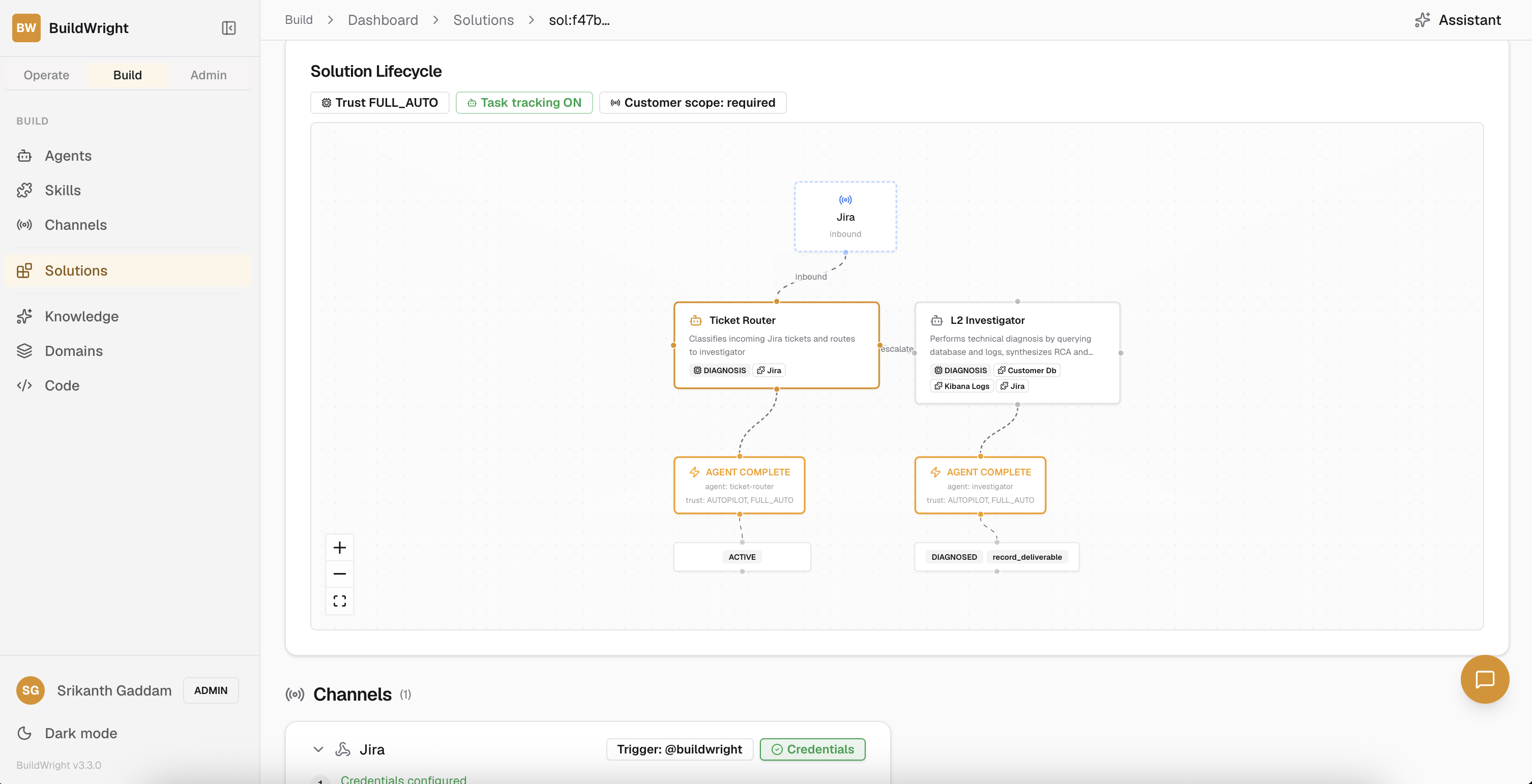1532x784 pixels.
Task: Click the L2 Investigator robot icon
Action: [x=937, y=320]
